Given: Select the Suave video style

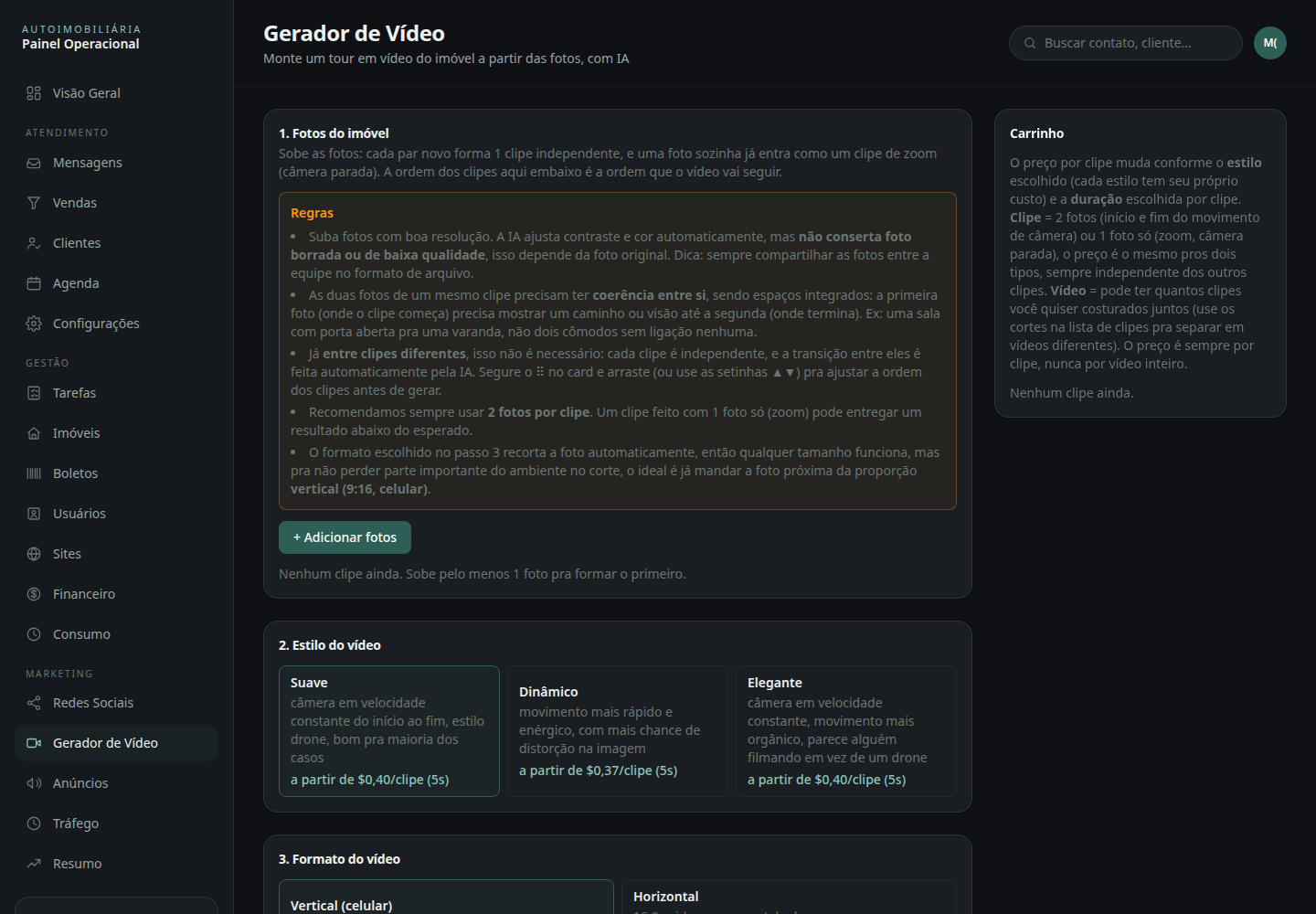Looking at the screenshot, I should tap(389, 731).
